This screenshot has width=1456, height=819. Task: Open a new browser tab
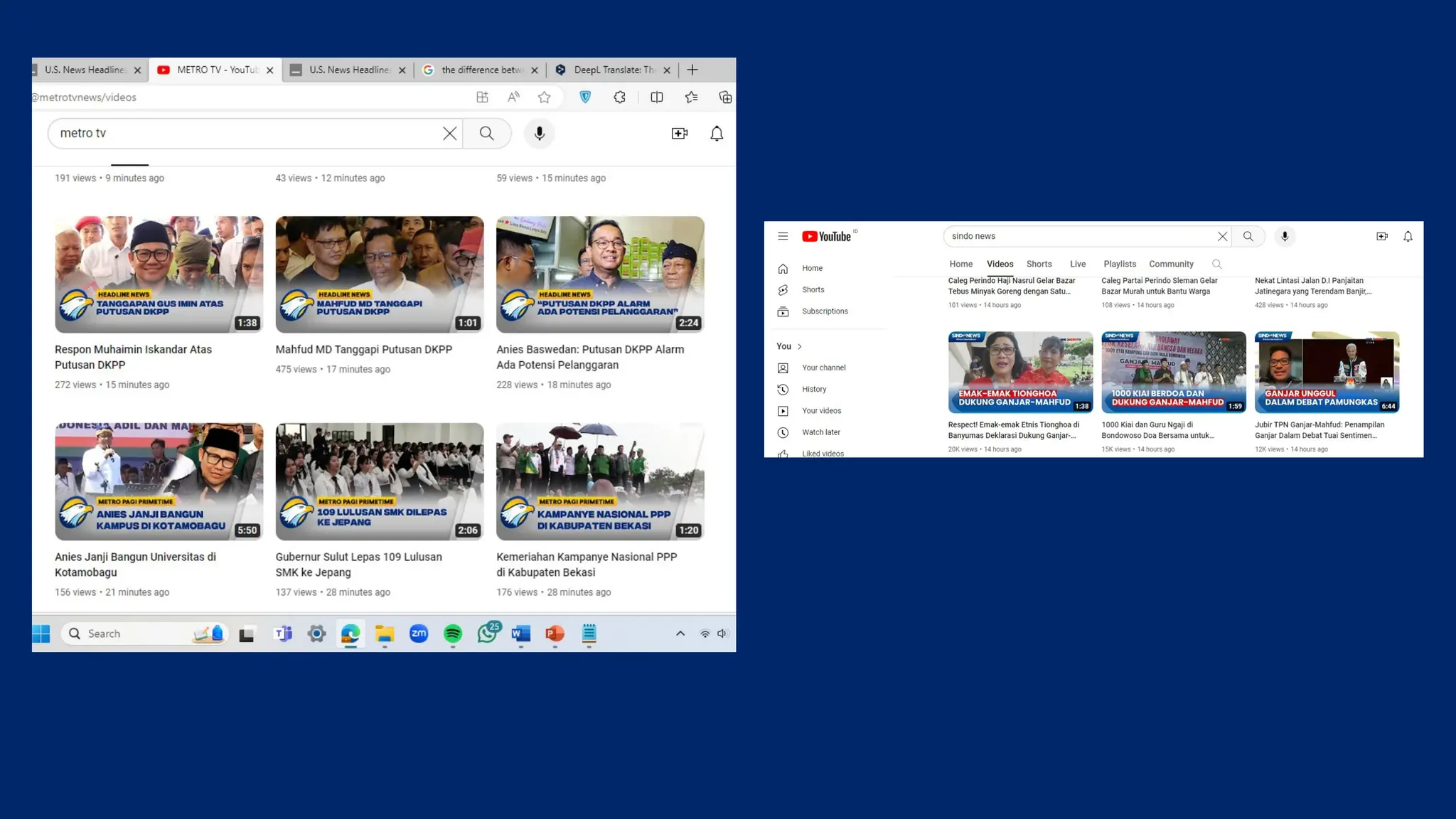[x=692, y=70]
